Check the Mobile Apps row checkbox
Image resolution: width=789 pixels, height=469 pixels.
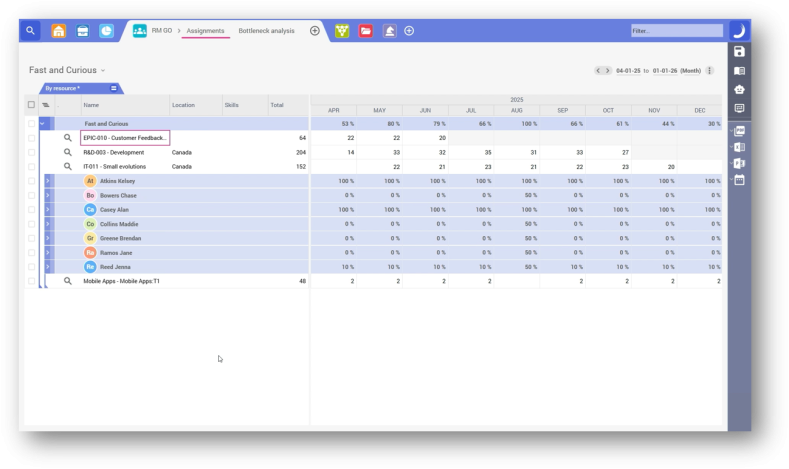[x=31, y=281]
